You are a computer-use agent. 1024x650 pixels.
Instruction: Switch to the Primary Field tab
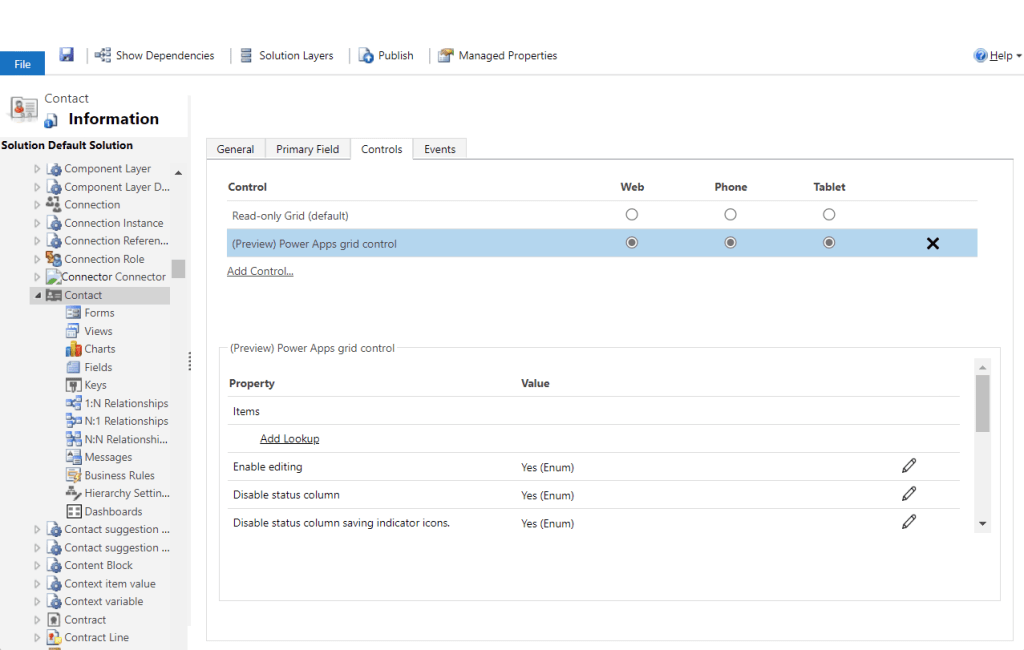[x=307, y=149]
